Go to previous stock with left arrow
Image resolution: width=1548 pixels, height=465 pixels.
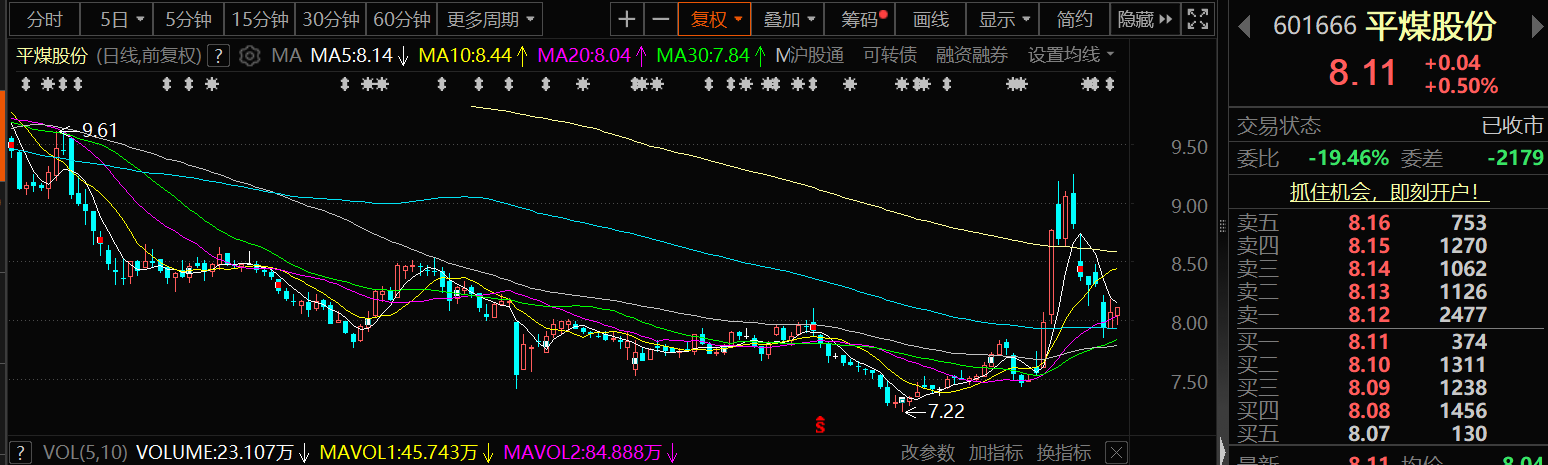(1245, 25)
